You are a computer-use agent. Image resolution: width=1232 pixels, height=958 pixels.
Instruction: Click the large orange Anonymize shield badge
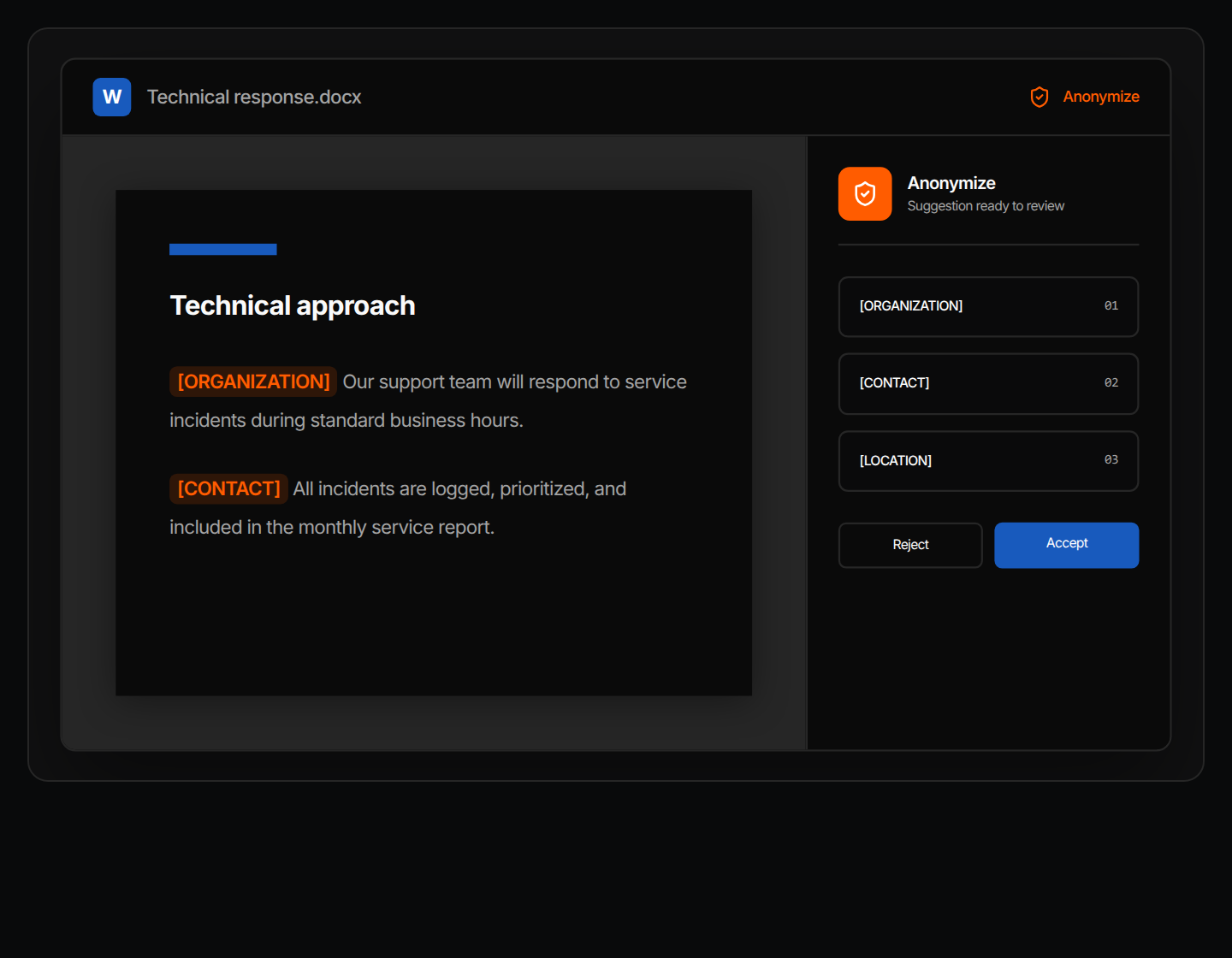point(865,194)
